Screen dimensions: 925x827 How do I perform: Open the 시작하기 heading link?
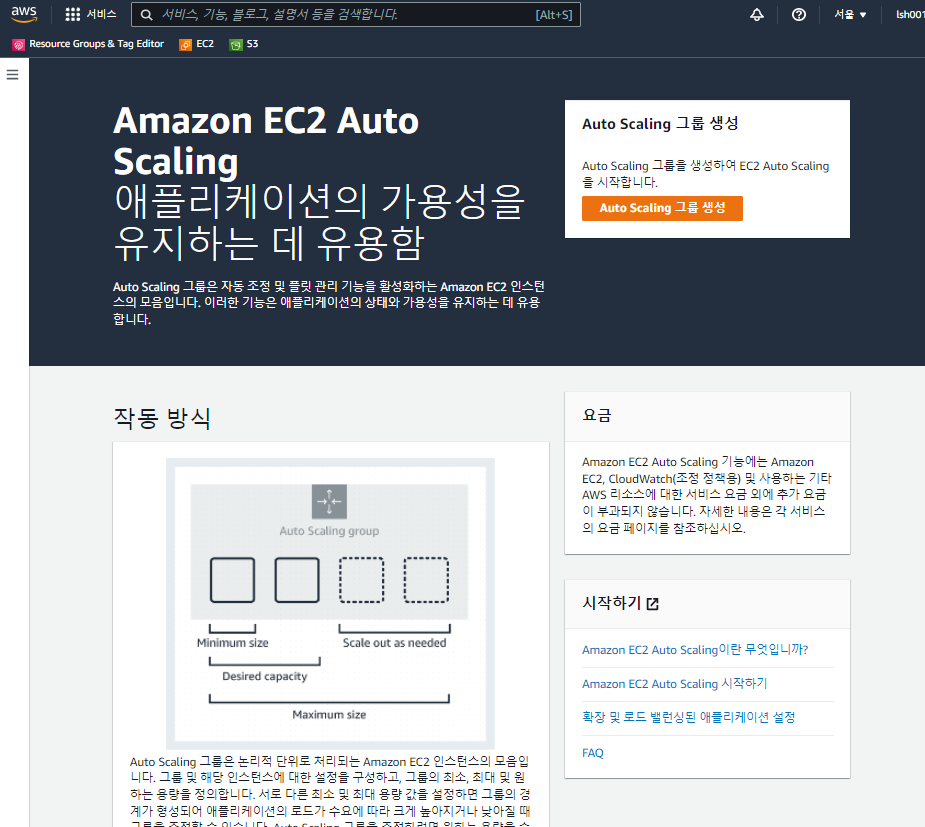coord(611,603)
